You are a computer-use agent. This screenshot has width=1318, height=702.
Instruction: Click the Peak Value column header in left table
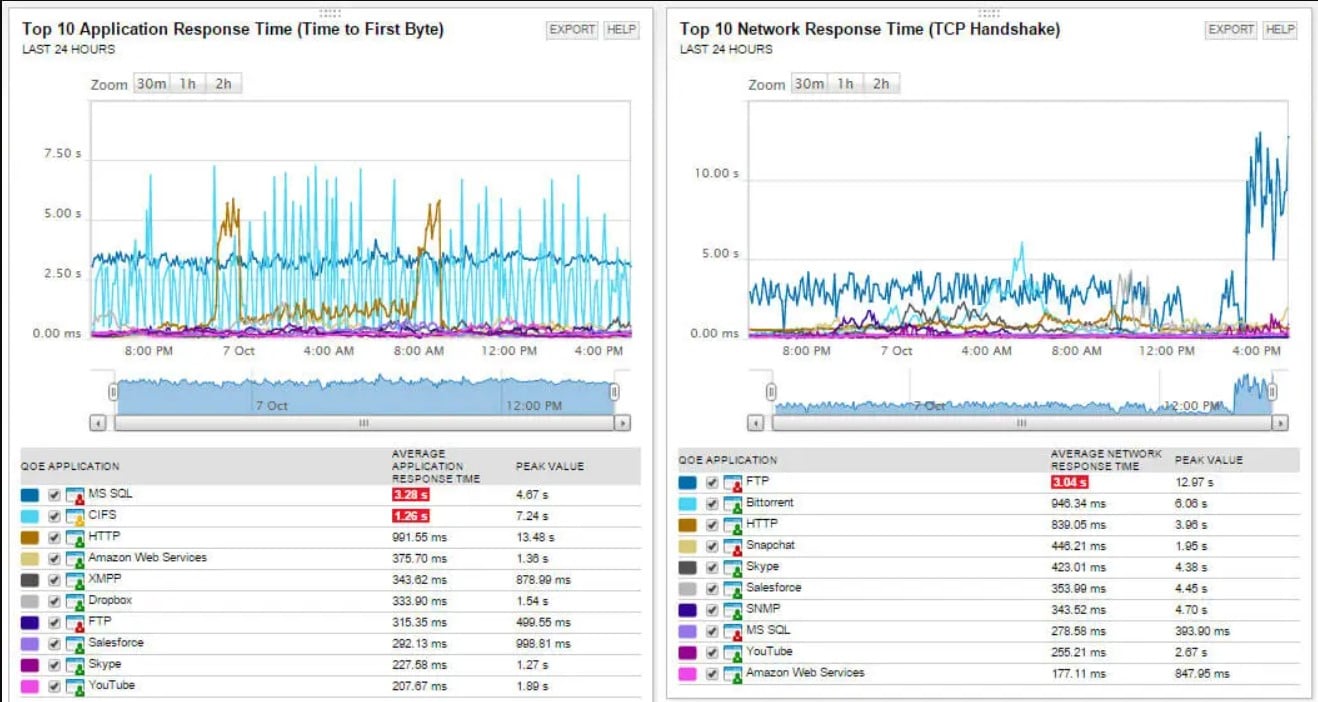(550, 466)
